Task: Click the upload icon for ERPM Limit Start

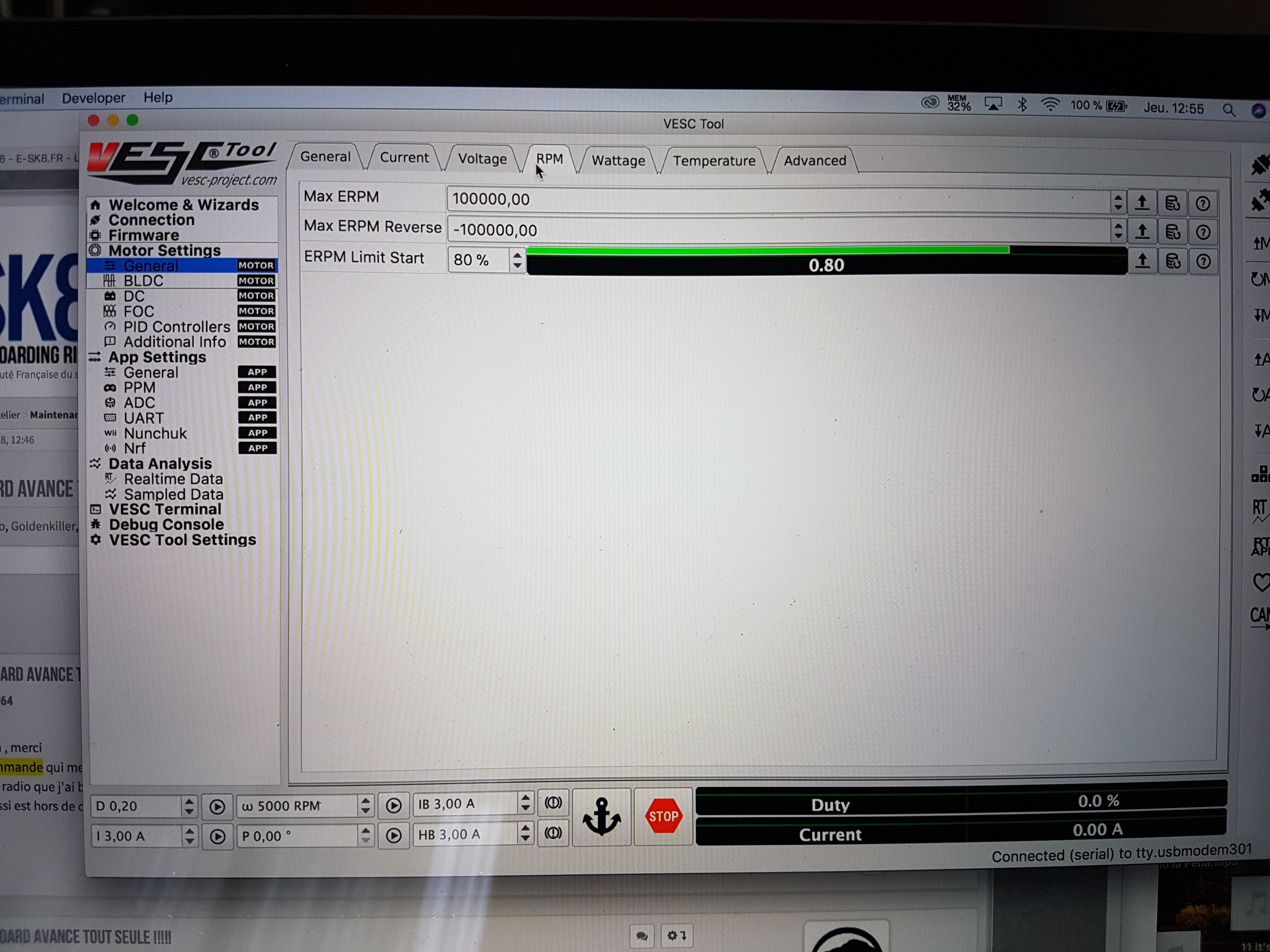Action: (1142, 261)
